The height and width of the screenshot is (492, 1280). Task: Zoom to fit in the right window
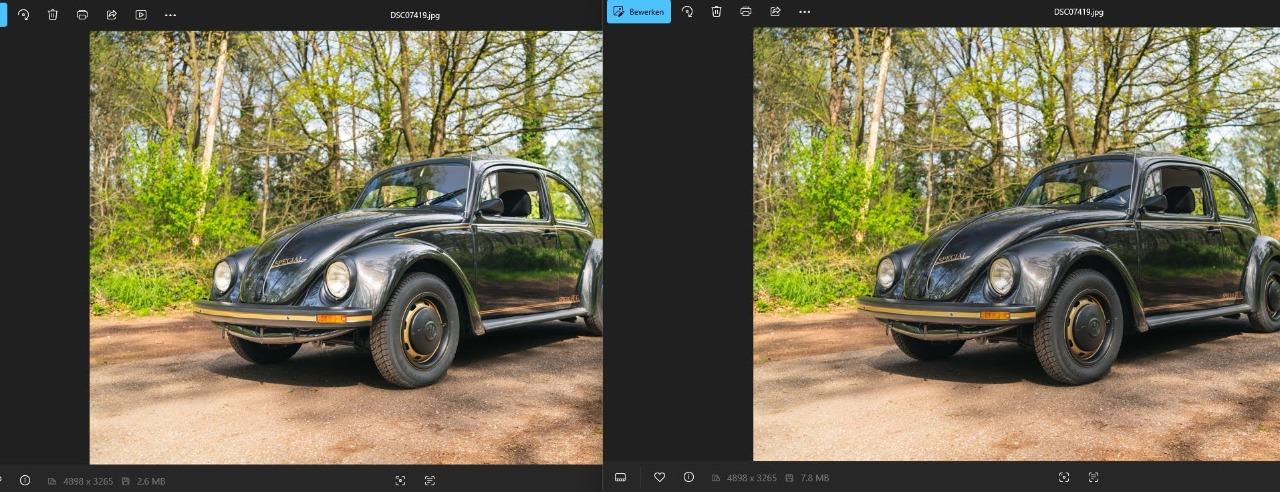[1064, 477]
